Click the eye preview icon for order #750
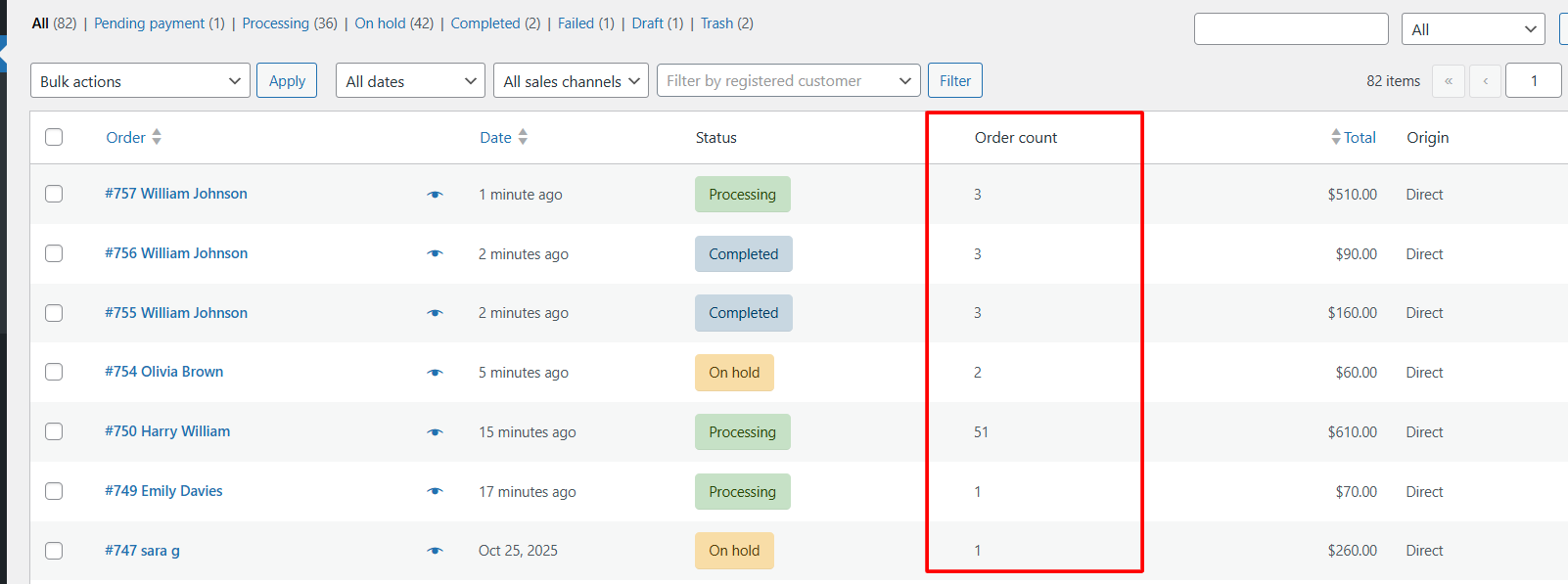This screenshot has width=1568, height=584. point(435,432)
